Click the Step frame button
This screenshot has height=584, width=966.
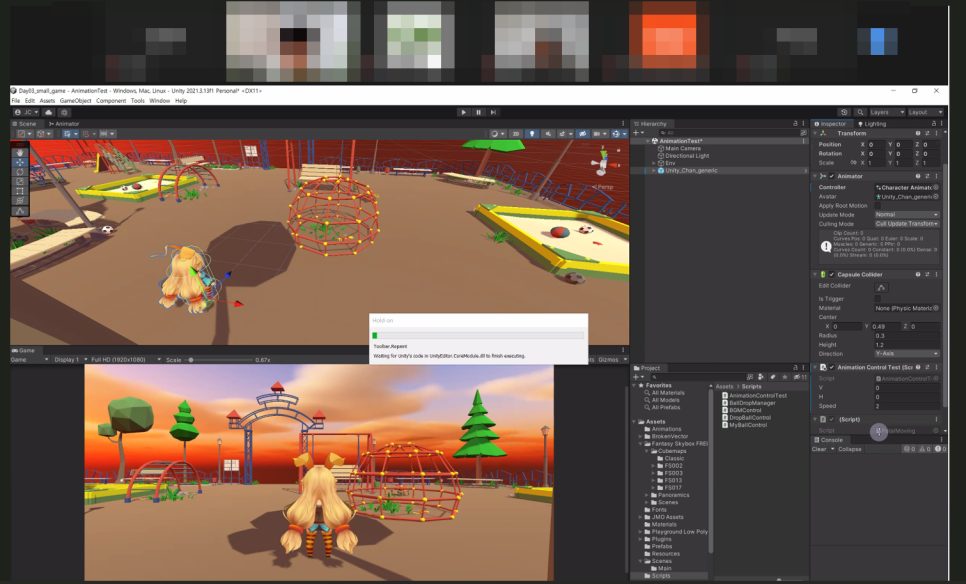(x=493, y=112)
